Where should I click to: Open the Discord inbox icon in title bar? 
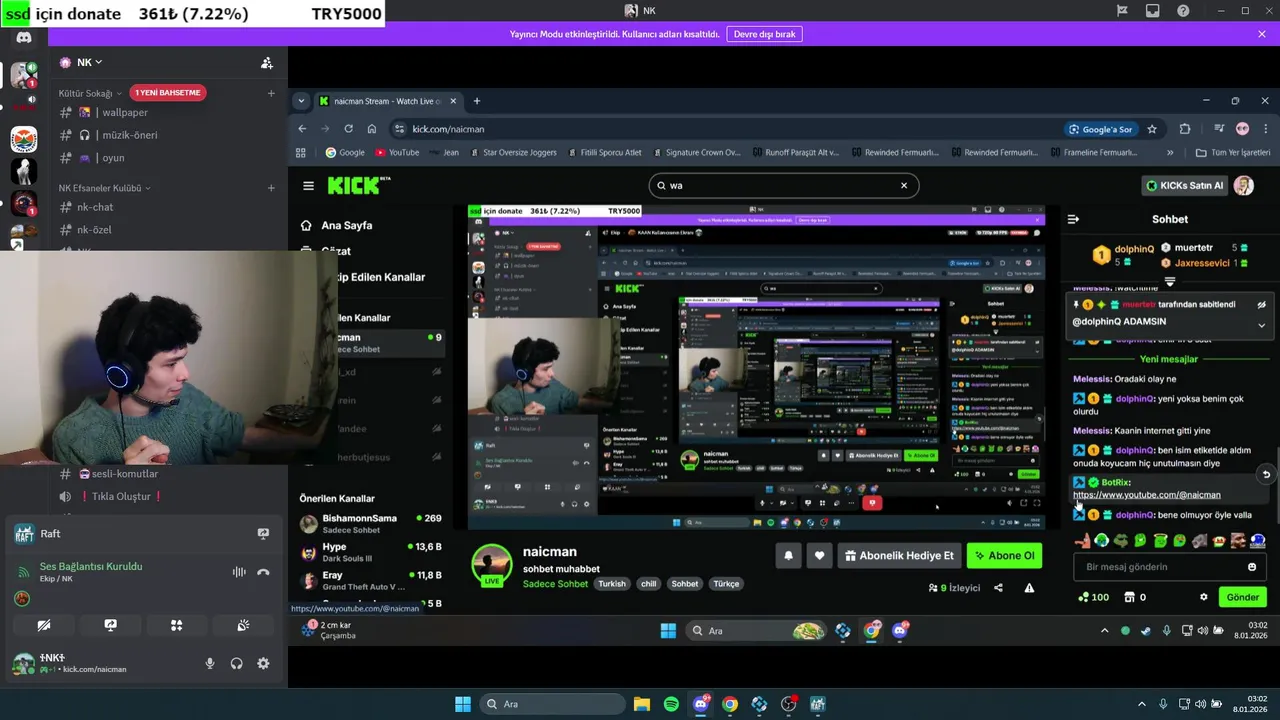coord(1153,11)
